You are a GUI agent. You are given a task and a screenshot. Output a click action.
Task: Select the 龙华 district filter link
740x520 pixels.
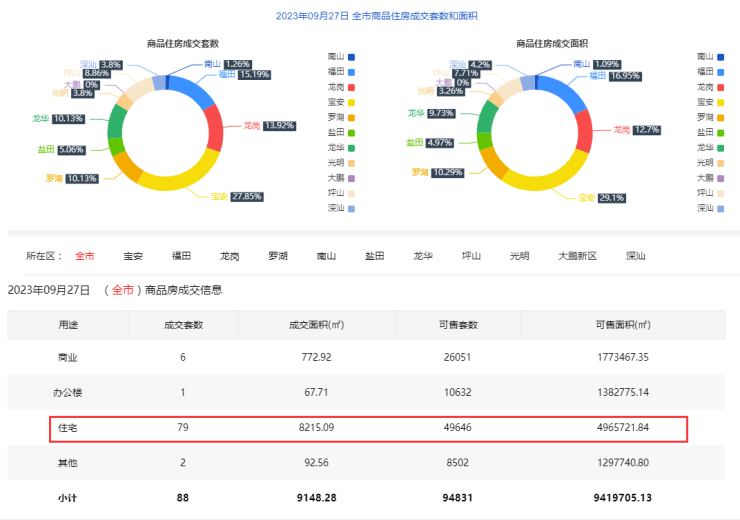coord(423,256)
